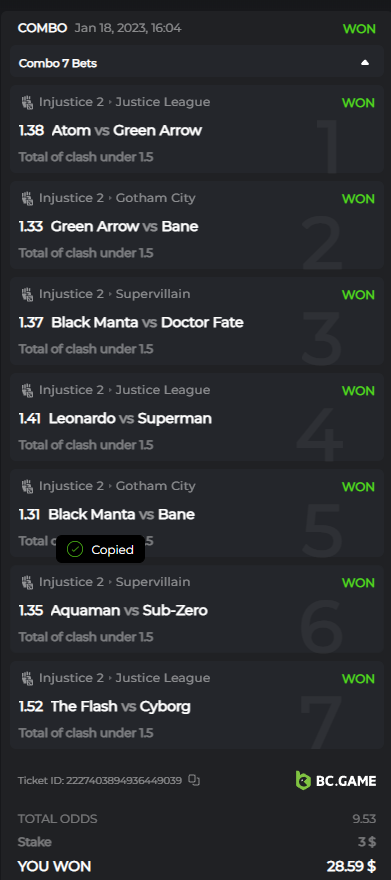Screen dimensions: 391x880
Task: Click esports icon on Leonardo vs Superman bet
Action: tap(27, 390)
